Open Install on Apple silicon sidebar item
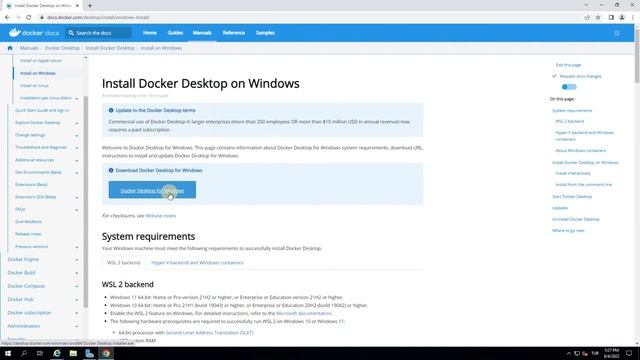The image size is (640, 360). 41,60
